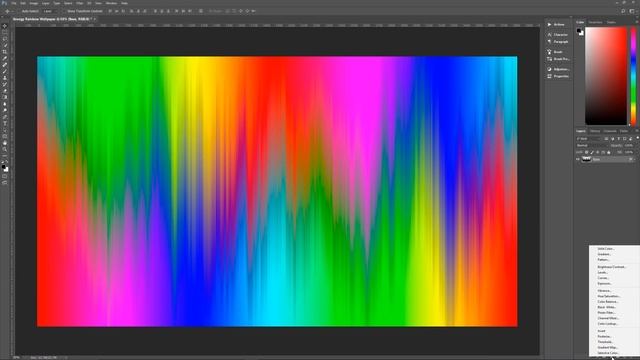Viewport: 640px width, 360px height.
Task: Switch to the Swatches tab
Action: pos(595,22)
